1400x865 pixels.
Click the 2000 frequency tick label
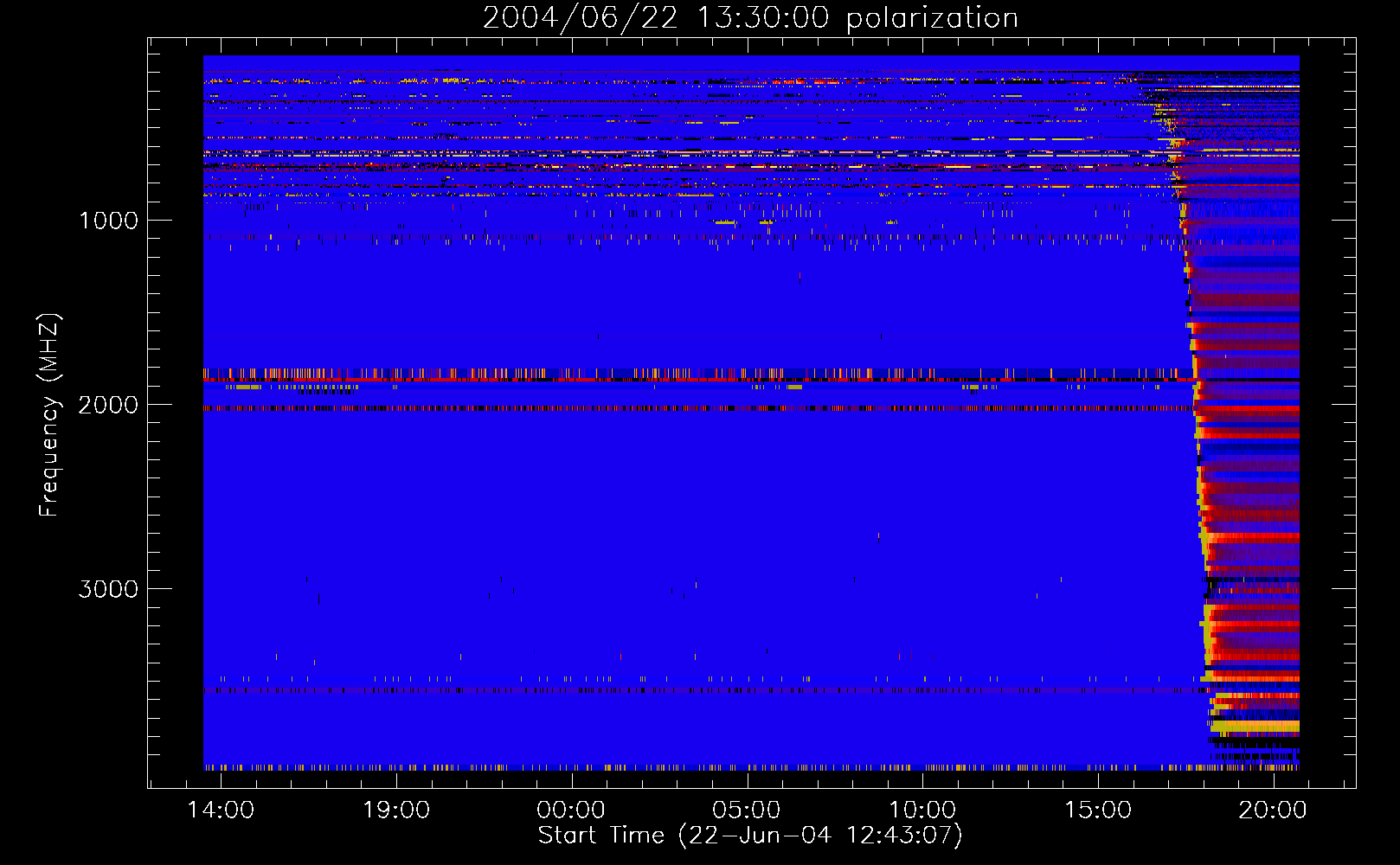(108, 405)
